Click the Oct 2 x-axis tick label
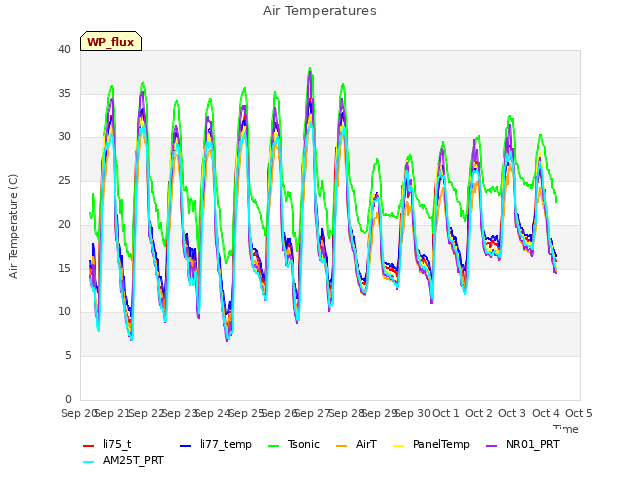Image resolution: width=640 pixels, height=480 pixels. coord(479,413)
